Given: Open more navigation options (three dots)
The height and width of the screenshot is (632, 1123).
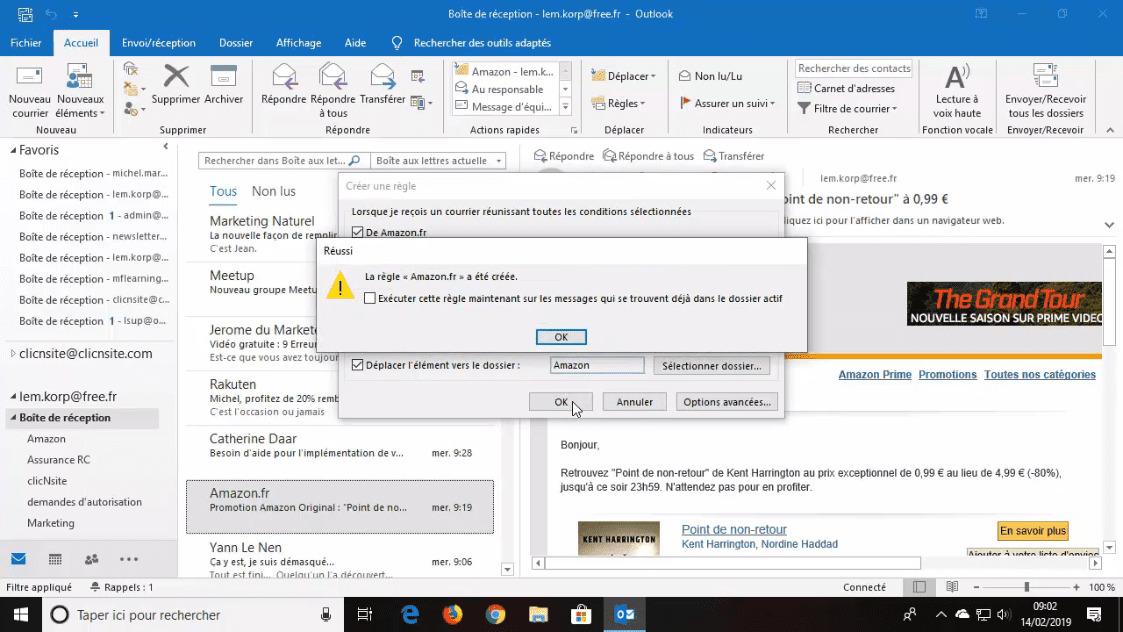Looking at the screenshot, I should click(x=129, y=559).
